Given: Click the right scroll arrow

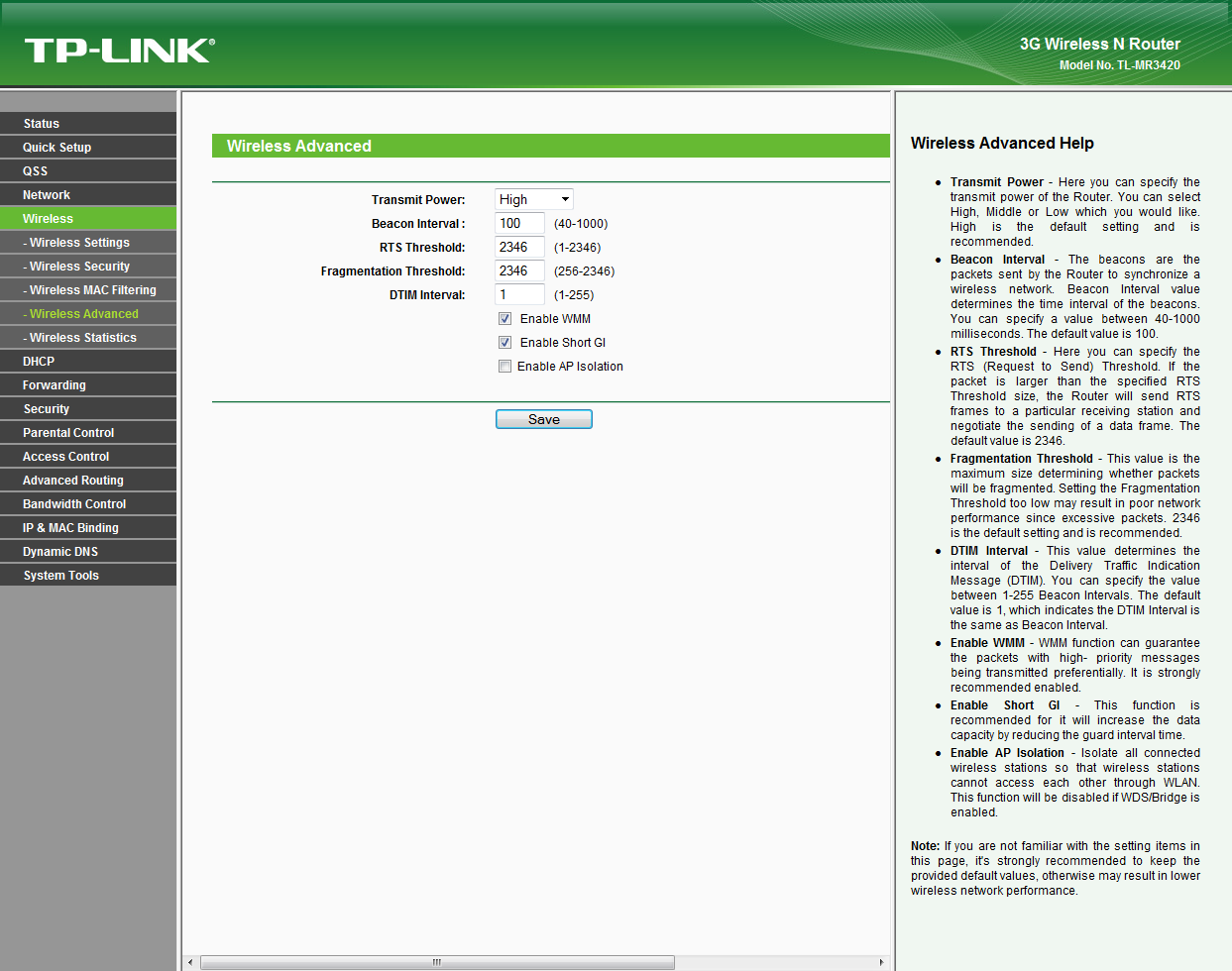Looking at the screenshot, I should [x=881, y=962].
